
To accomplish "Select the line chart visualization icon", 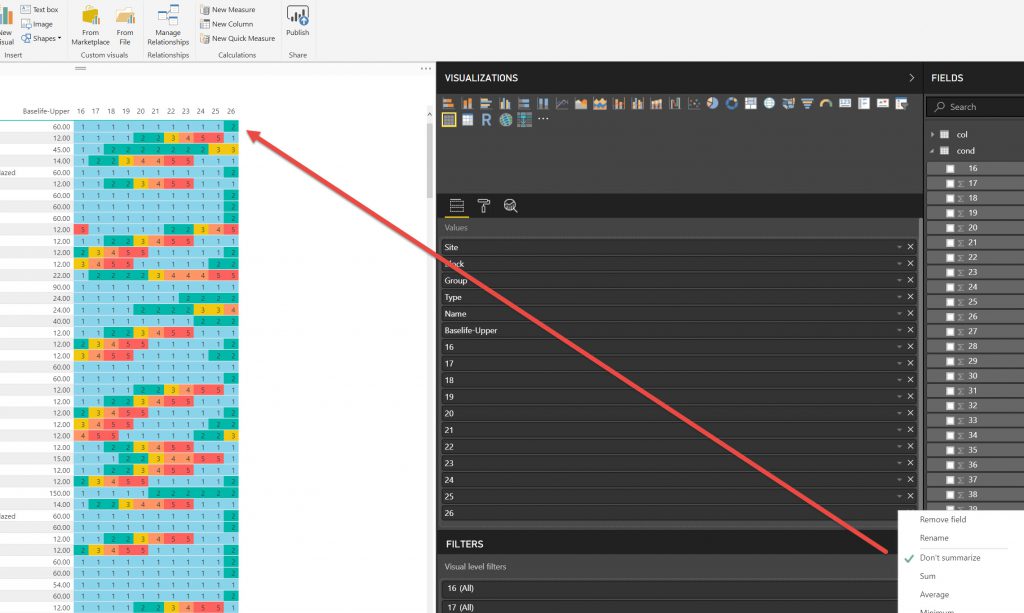I will (562, 103).
